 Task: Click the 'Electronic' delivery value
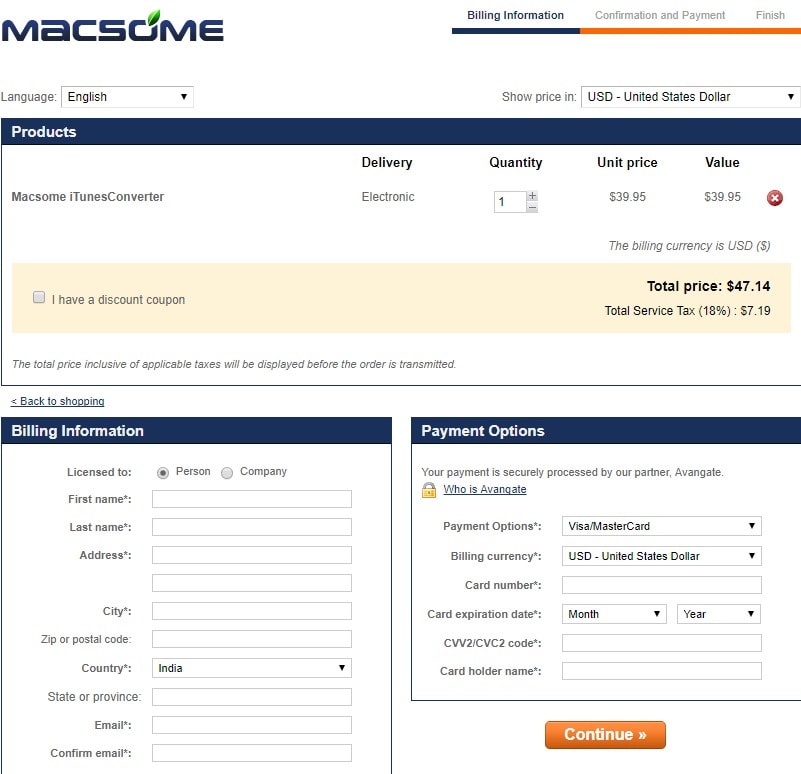(388, 197)
